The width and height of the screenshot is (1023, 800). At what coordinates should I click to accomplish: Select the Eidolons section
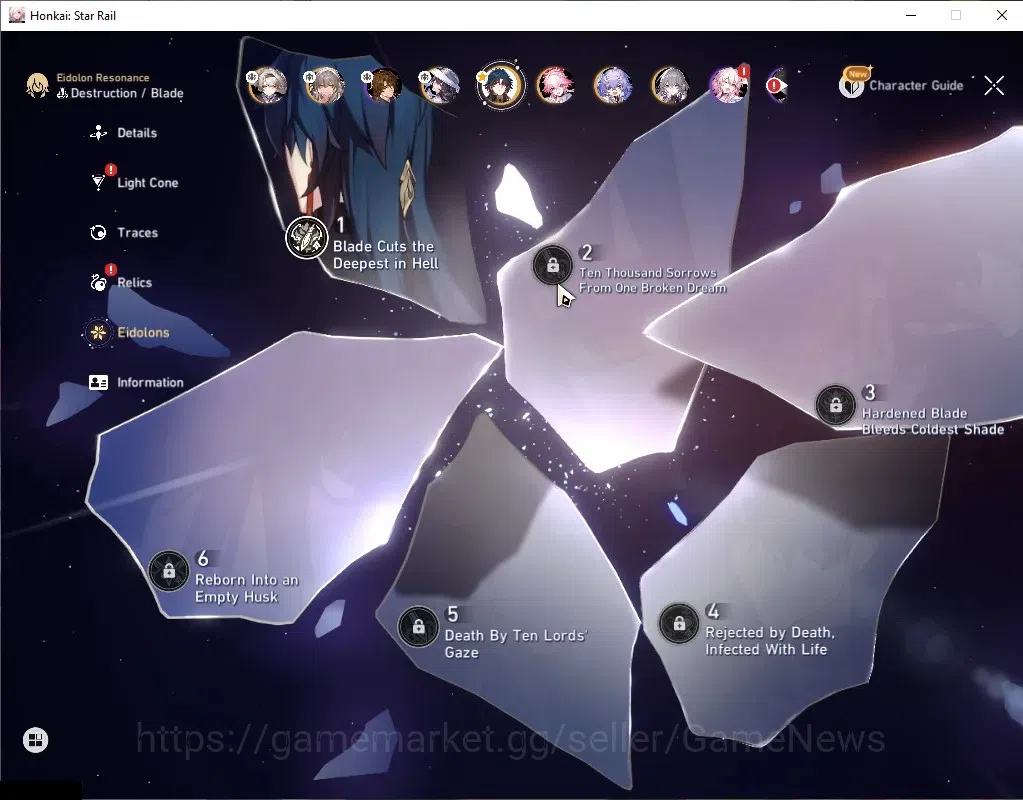point(129,333)
